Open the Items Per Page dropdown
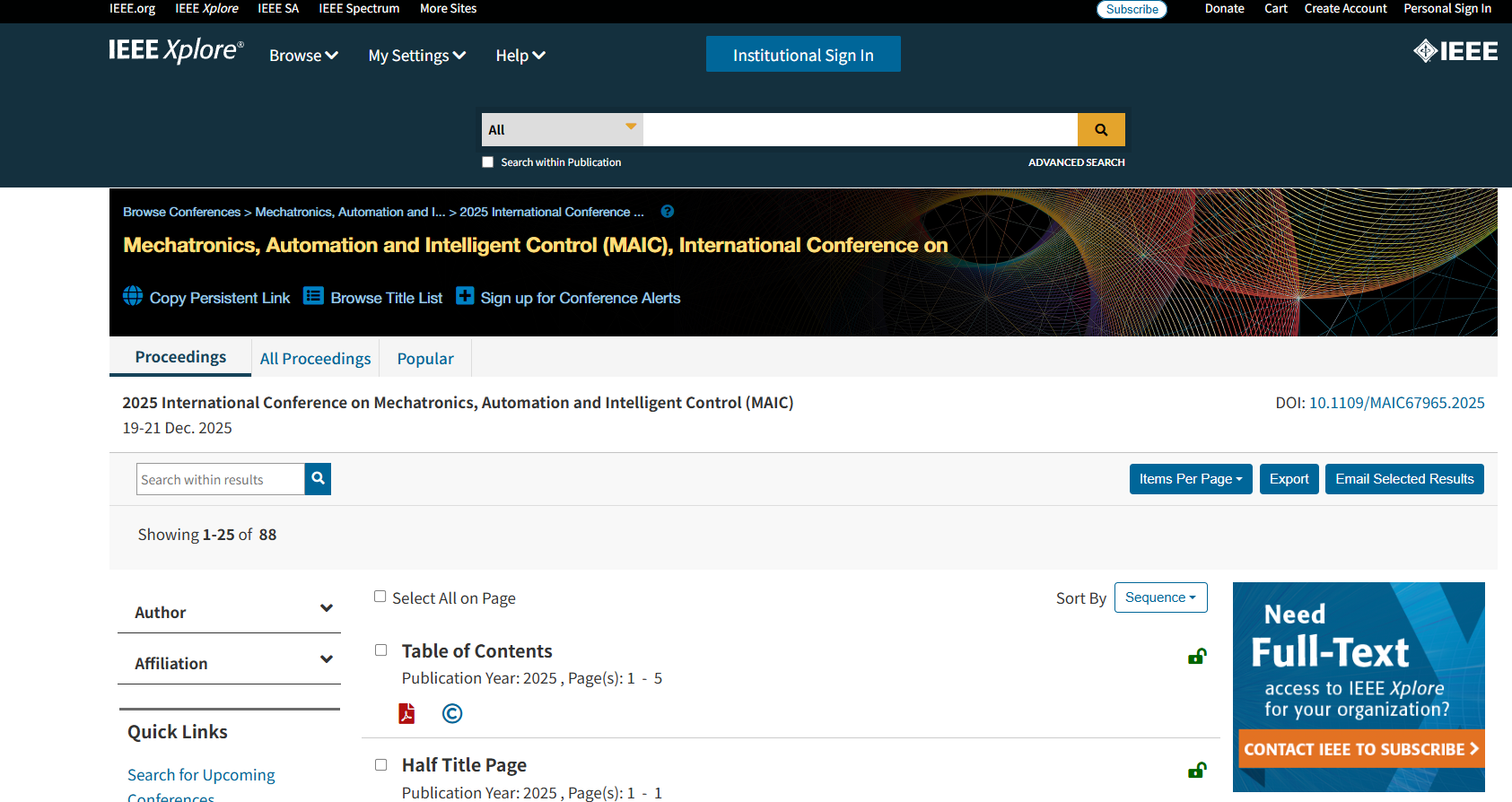Viewport: 1512px width, 802px height. pos(1191,479)
